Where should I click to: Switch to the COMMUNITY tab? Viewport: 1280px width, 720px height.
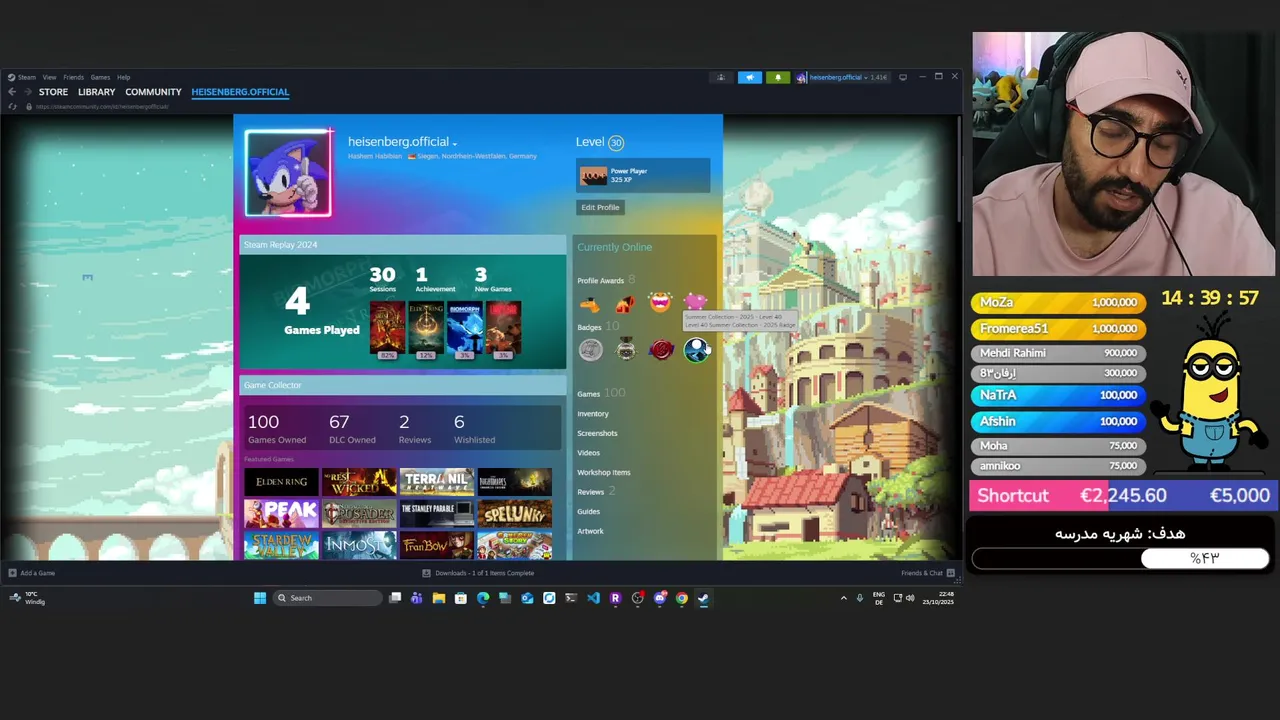(x=153, y=92)
